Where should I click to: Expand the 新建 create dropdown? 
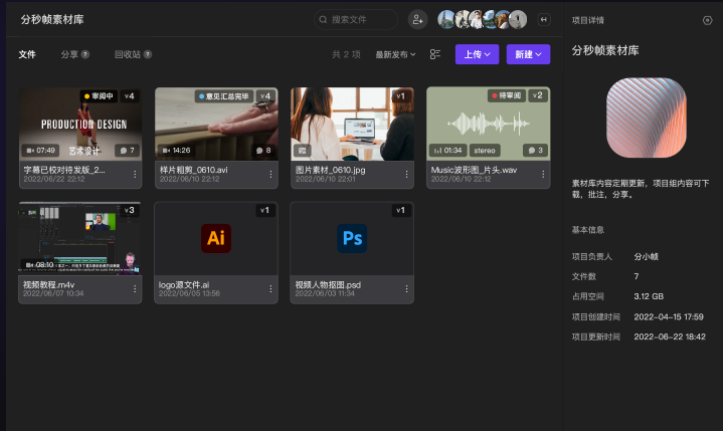[528, 55]
